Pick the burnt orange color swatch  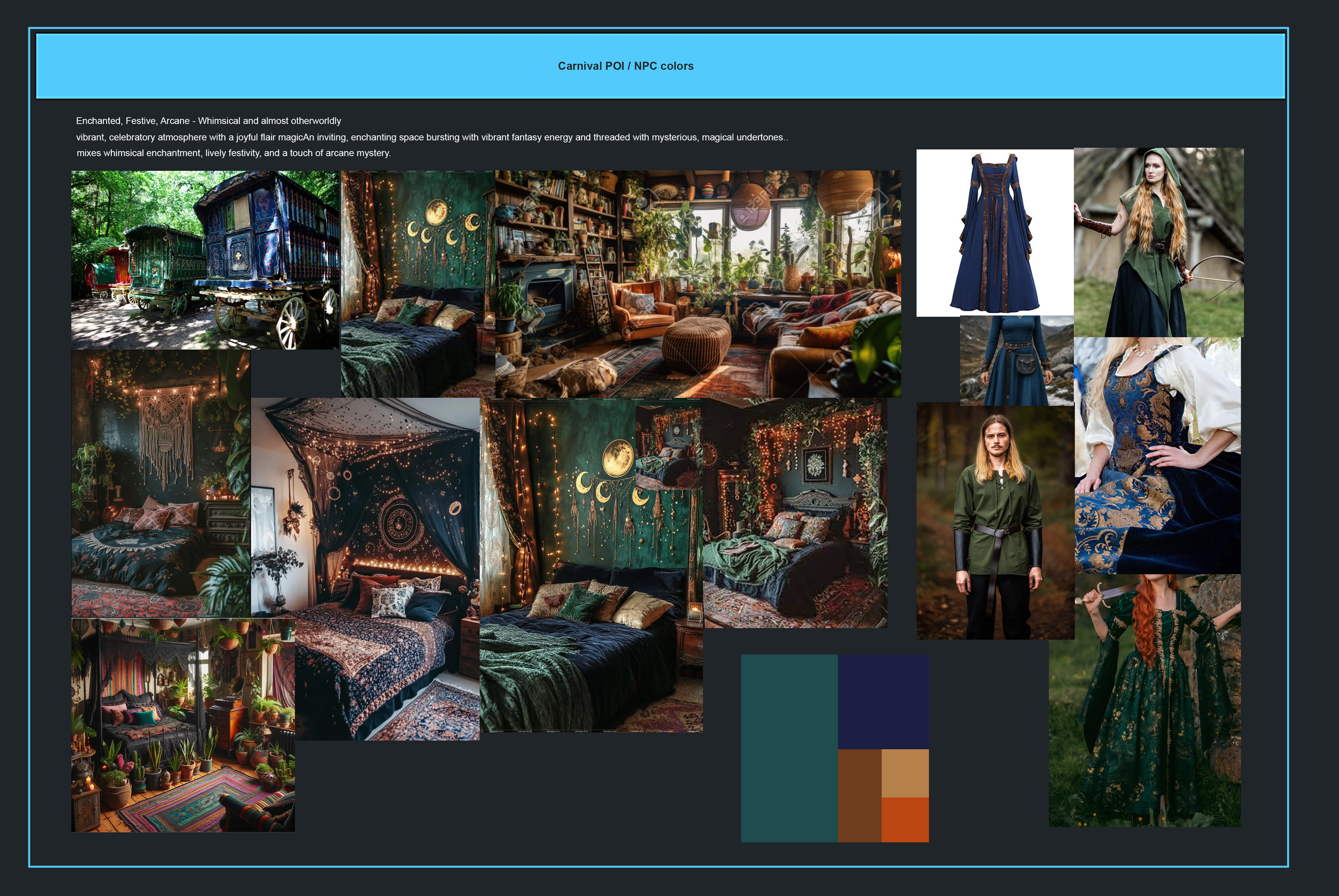(x=905, y=819)
